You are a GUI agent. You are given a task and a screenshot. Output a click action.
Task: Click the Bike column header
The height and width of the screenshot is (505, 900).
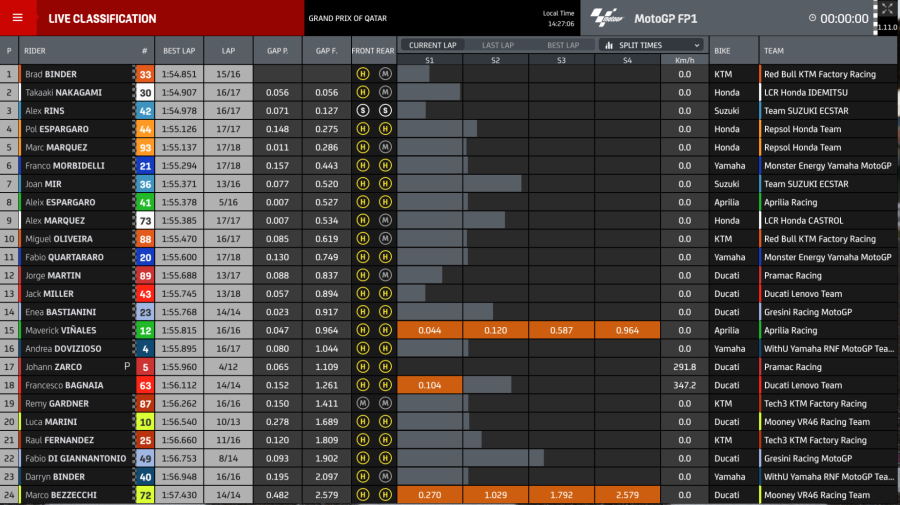coord(722,50)
